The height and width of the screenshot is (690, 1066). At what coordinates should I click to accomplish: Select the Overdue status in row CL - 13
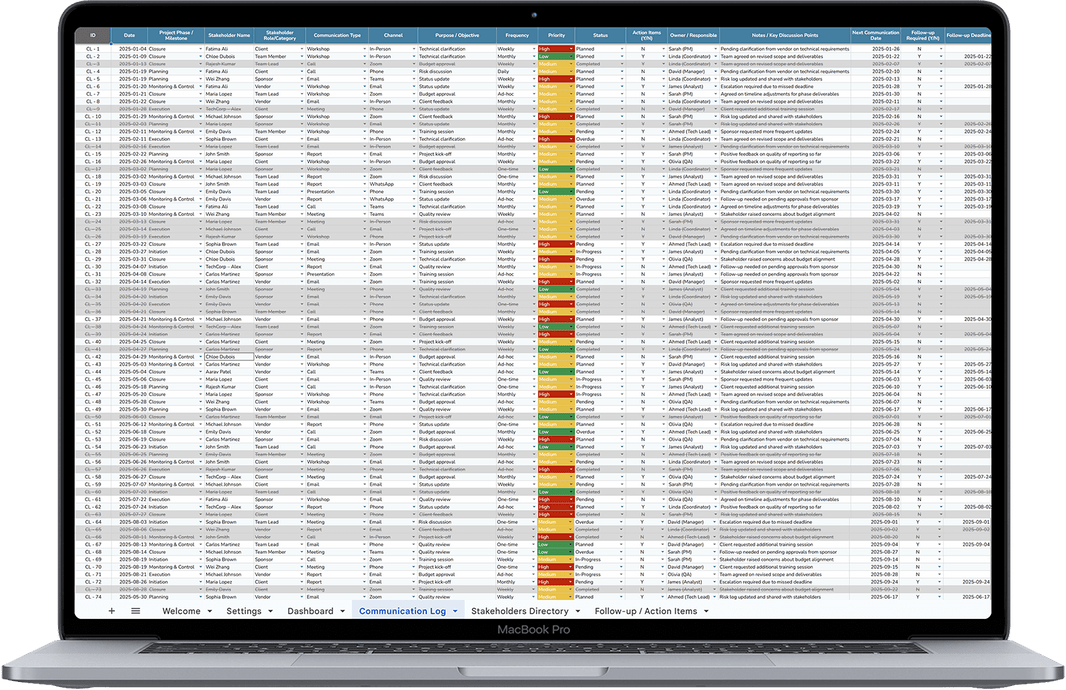point(598,139)
